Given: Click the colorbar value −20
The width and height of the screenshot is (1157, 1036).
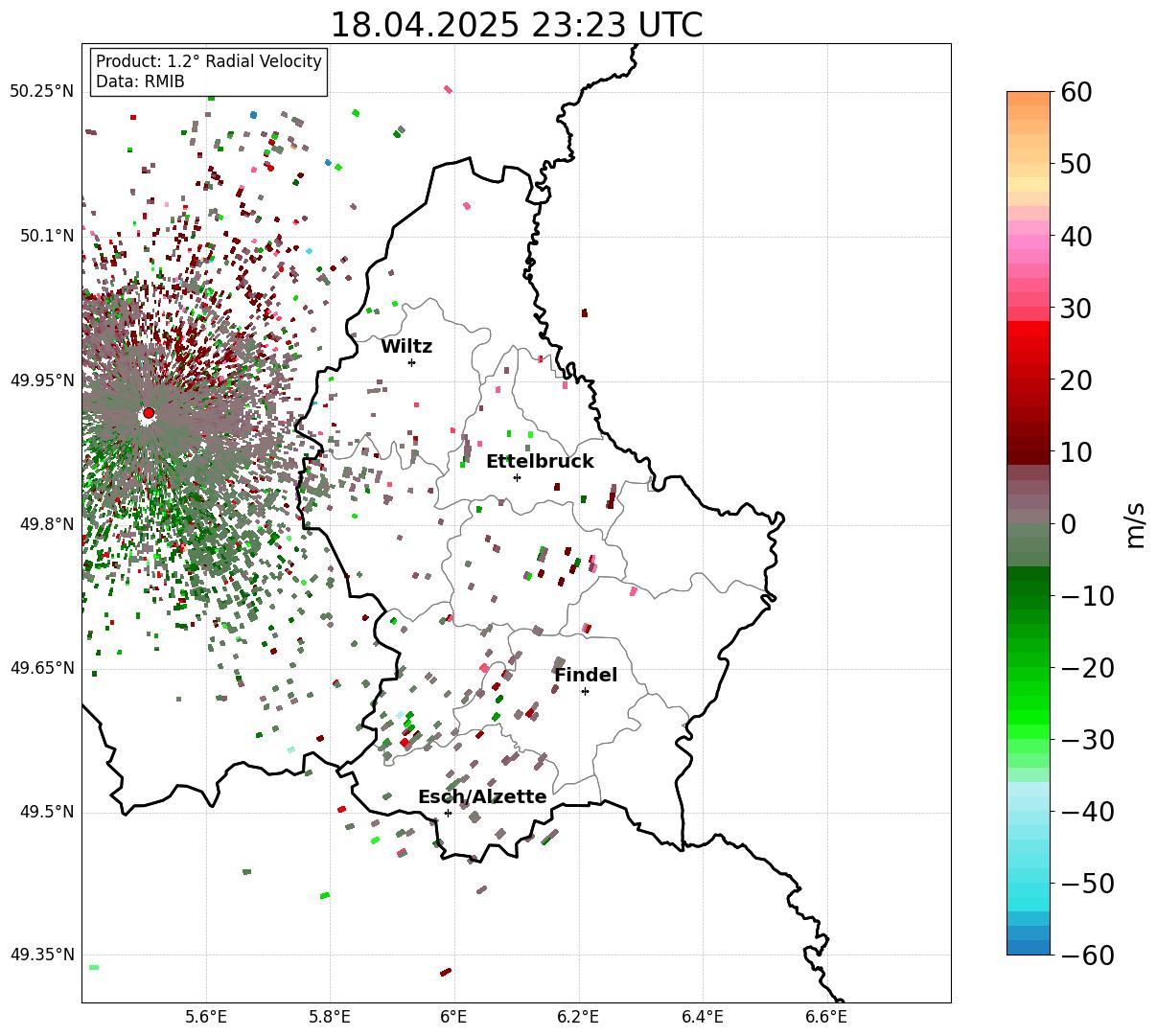Looking at the screenshot, I should point(1087,668).
